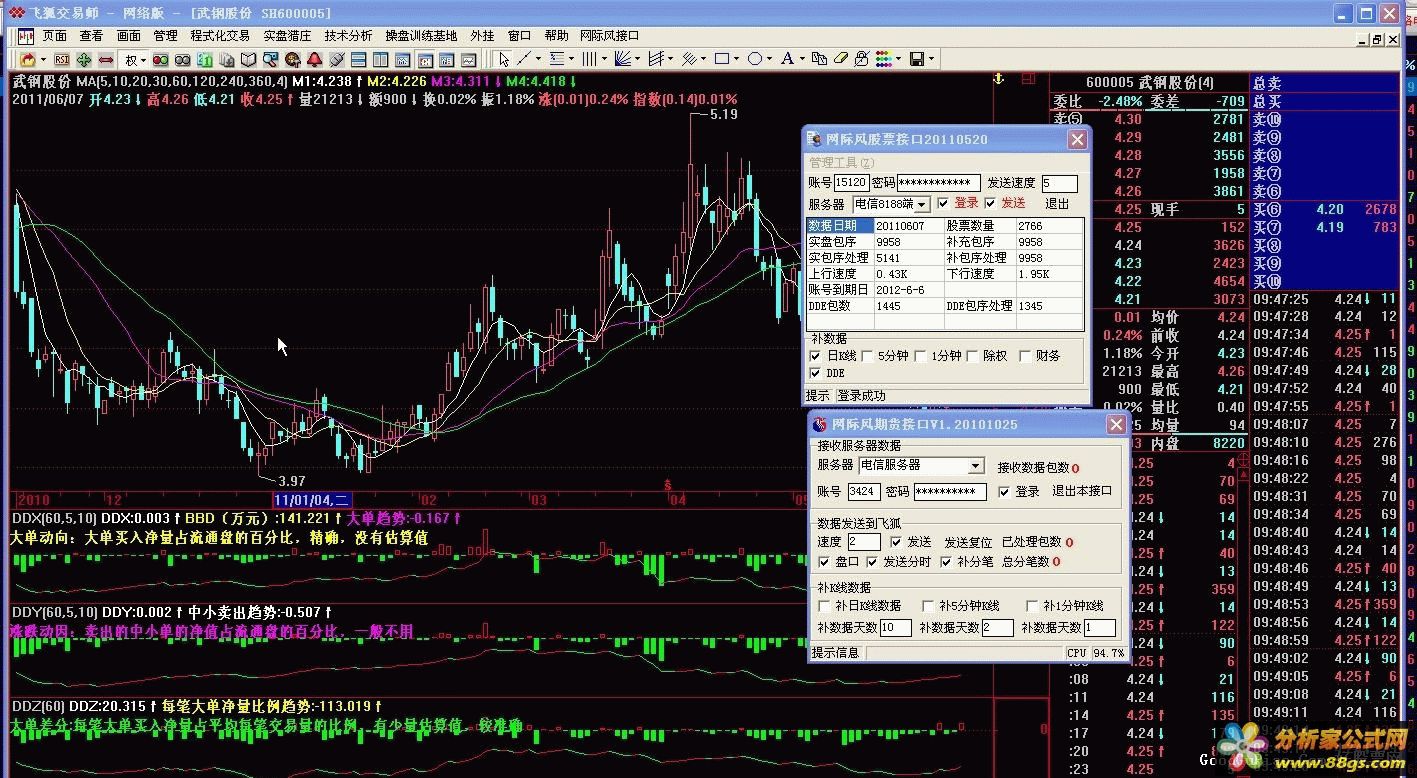Click the copy documents toolbar icon
Image resolution: width=1417 pixels, height=778 pixels.
click(819, 60)
